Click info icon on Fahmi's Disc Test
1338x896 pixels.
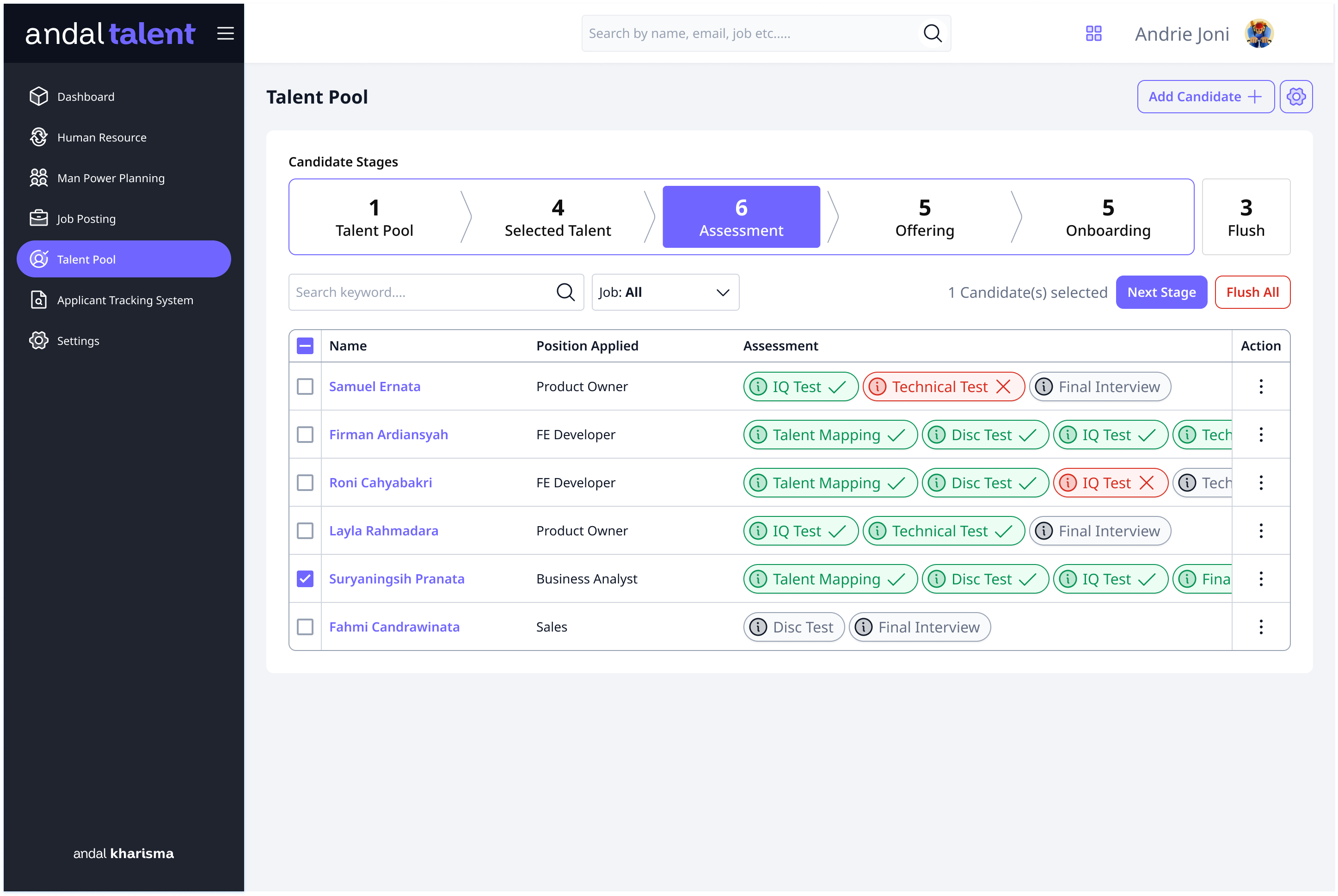(758, 626)
